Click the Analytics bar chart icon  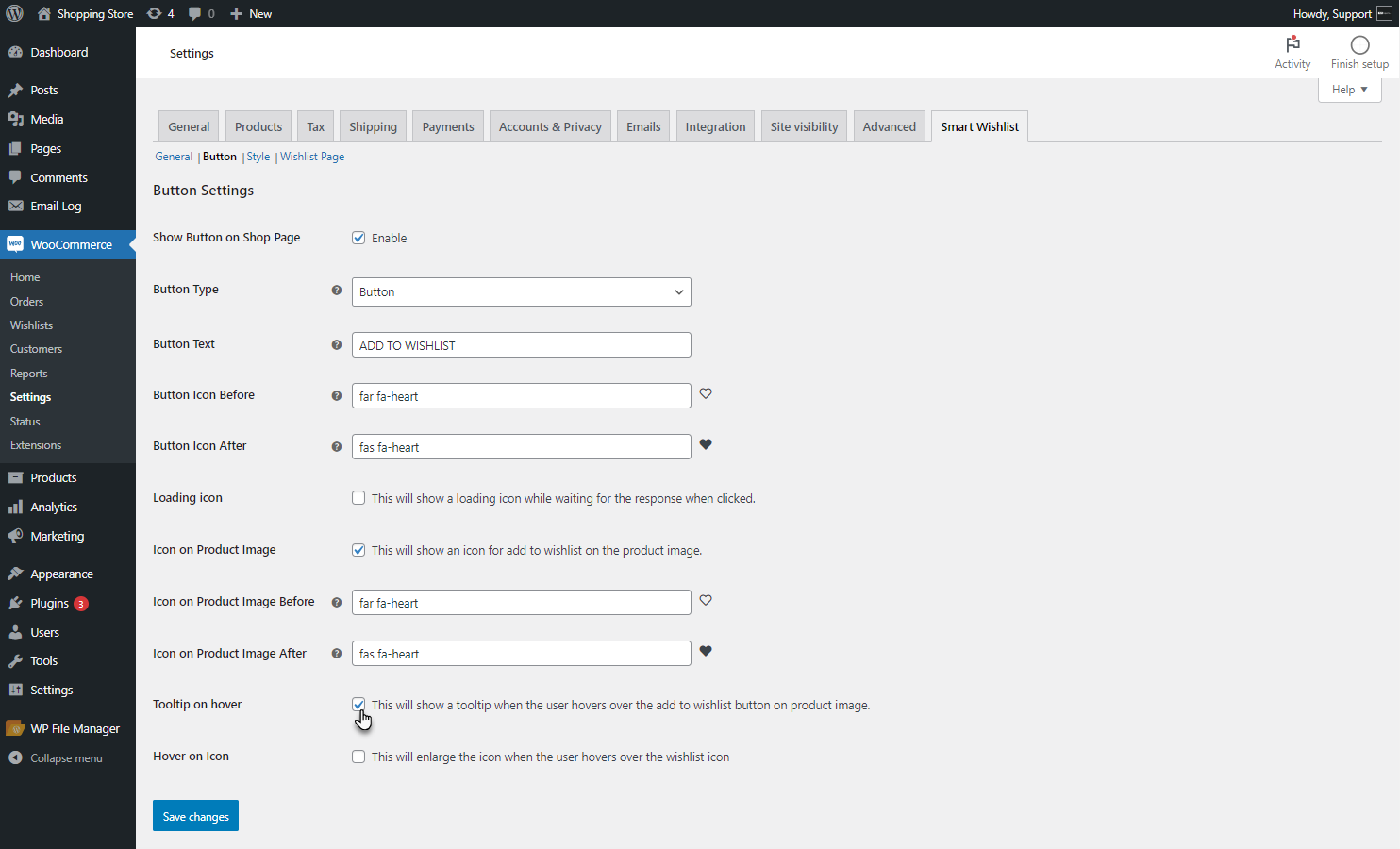tap(15, 507)
